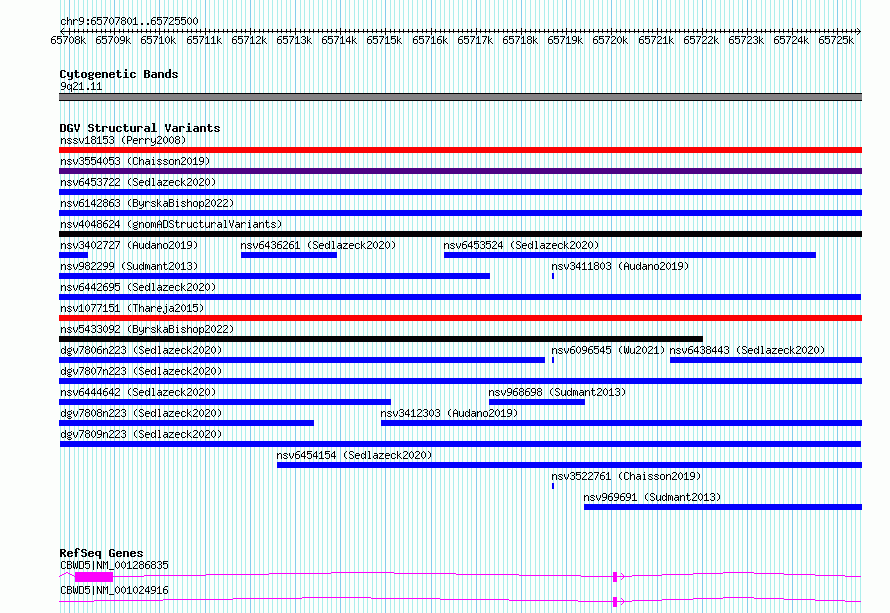Screen dimensions: 890x613
Task: Click the 65716k ruler position marker
Action: (x=430, y=40)
